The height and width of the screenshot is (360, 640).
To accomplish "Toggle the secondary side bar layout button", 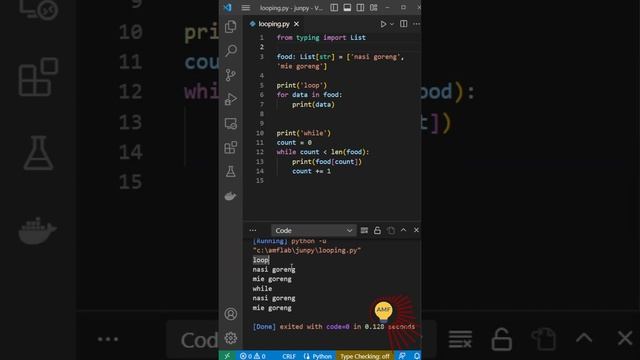I will [x=360, y=8].
